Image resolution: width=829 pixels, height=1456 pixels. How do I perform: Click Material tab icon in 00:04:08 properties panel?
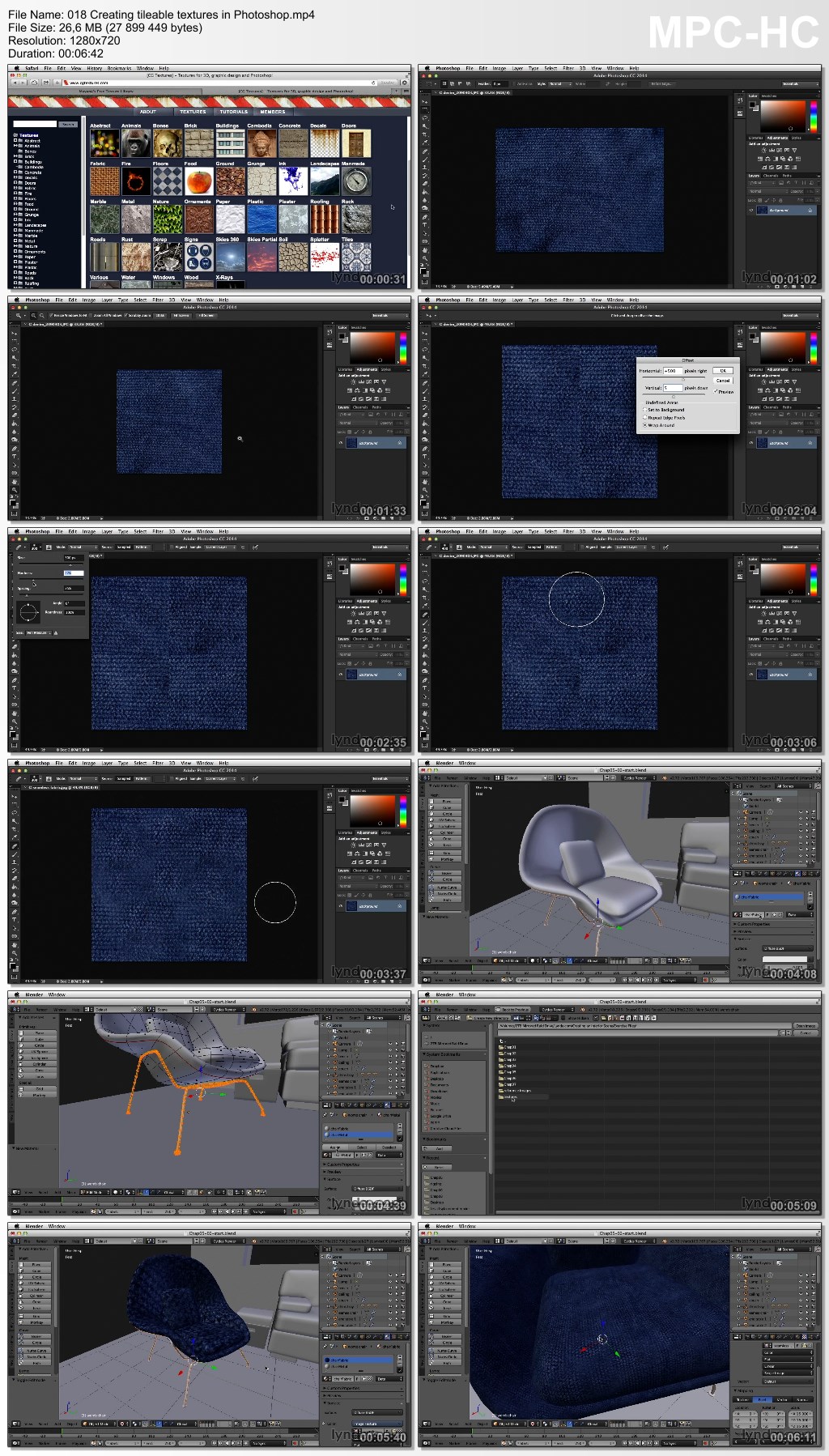(797, 874)
